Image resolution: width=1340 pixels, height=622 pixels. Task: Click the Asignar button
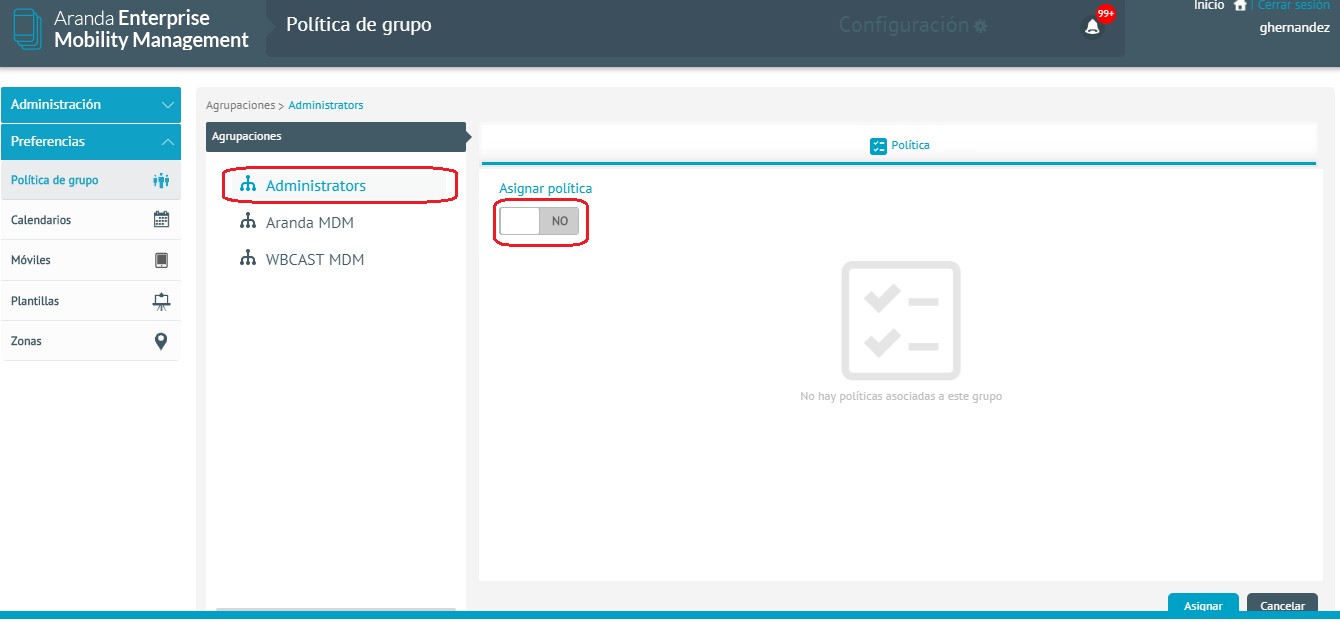(1203, 605)
